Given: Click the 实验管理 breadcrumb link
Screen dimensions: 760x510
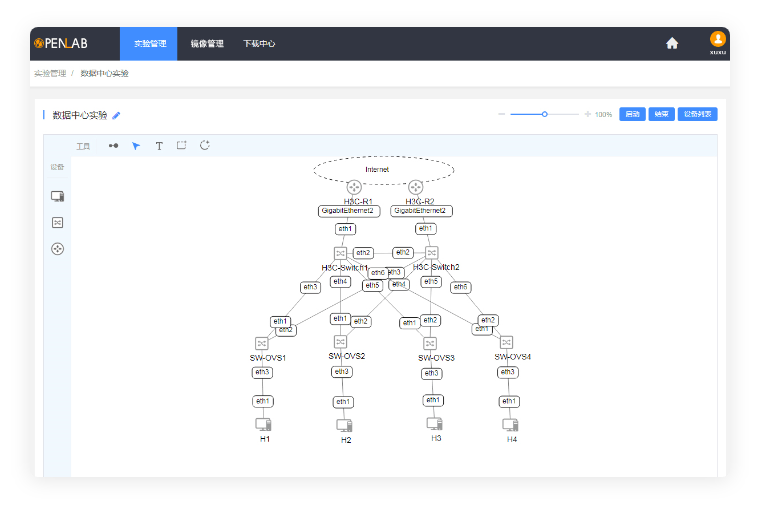Looking at the screenshot, I should click(x=50, y=73).
